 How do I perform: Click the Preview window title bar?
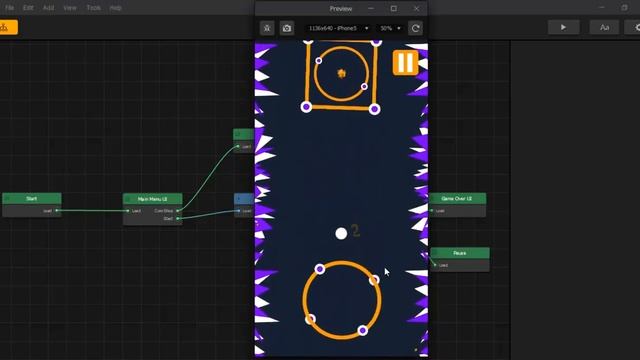point(341,9)
